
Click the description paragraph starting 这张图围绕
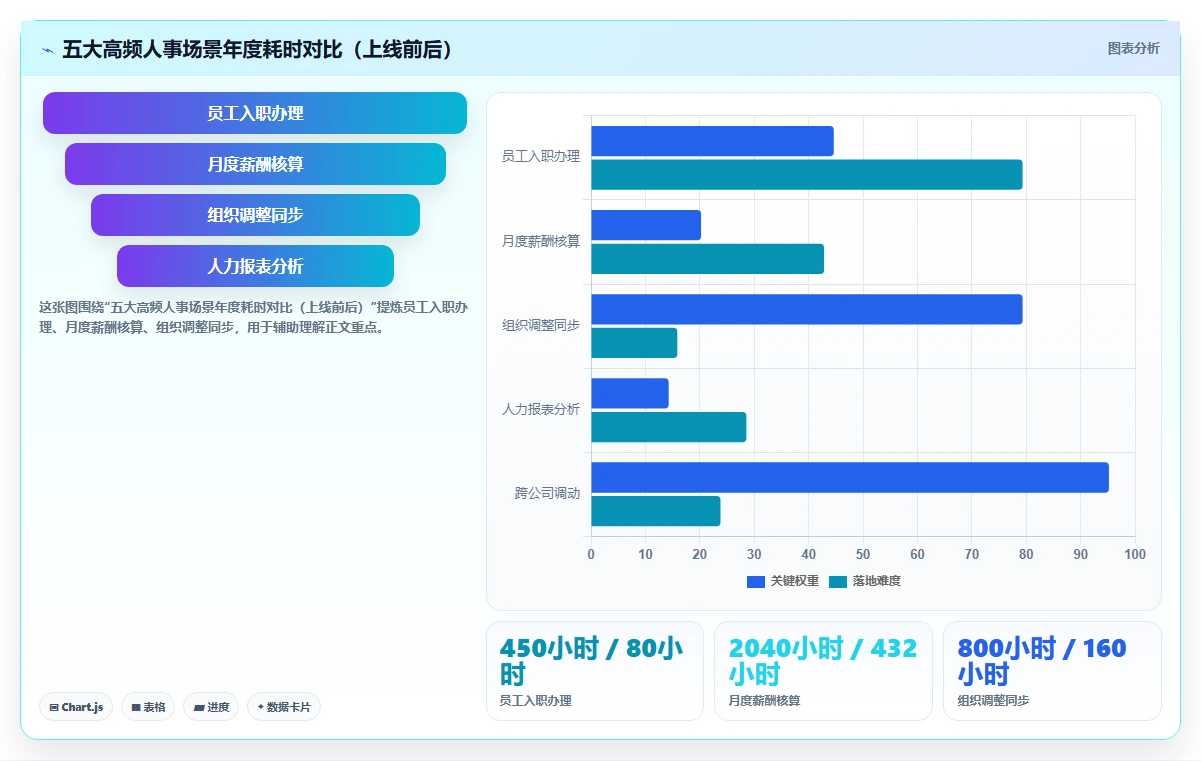pyautogui.click(x=253, y=317)
